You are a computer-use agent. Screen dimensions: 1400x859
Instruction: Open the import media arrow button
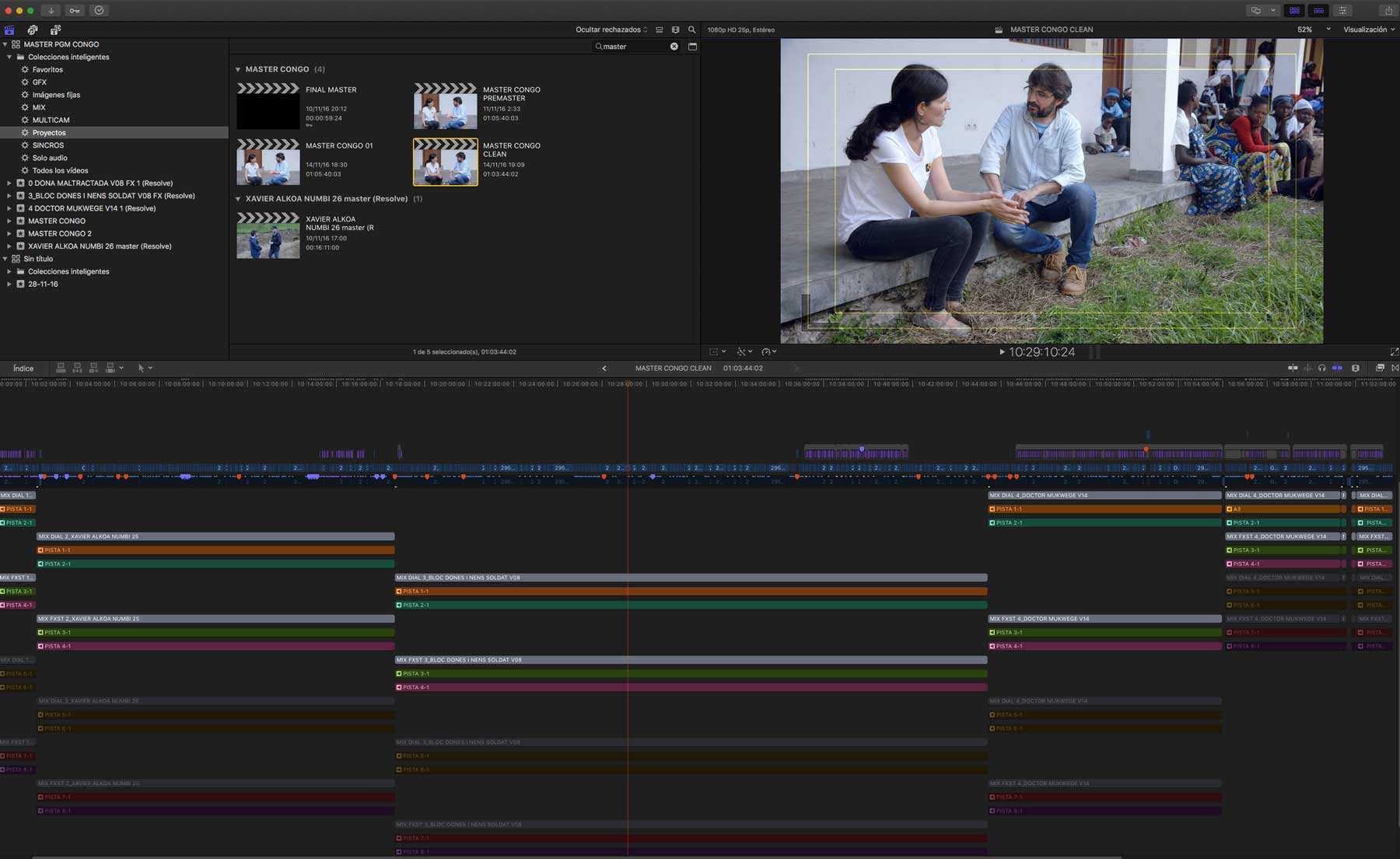coord(51,10)
